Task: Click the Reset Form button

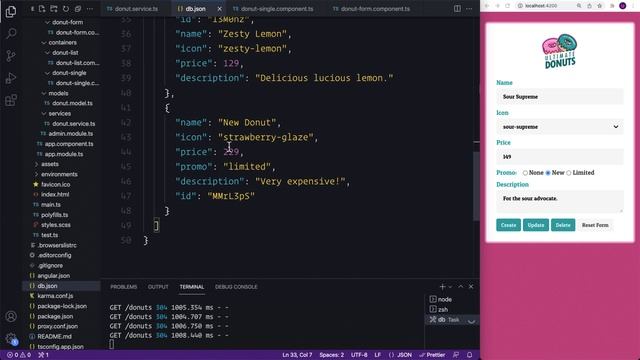Action: point(595,225)
